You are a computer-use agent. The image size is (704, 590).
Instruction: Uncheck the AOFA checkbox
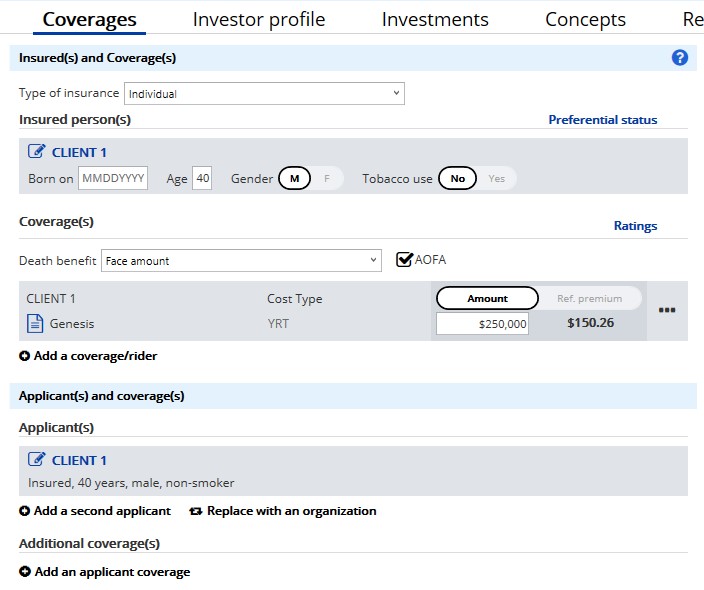[x=405, y=260]
